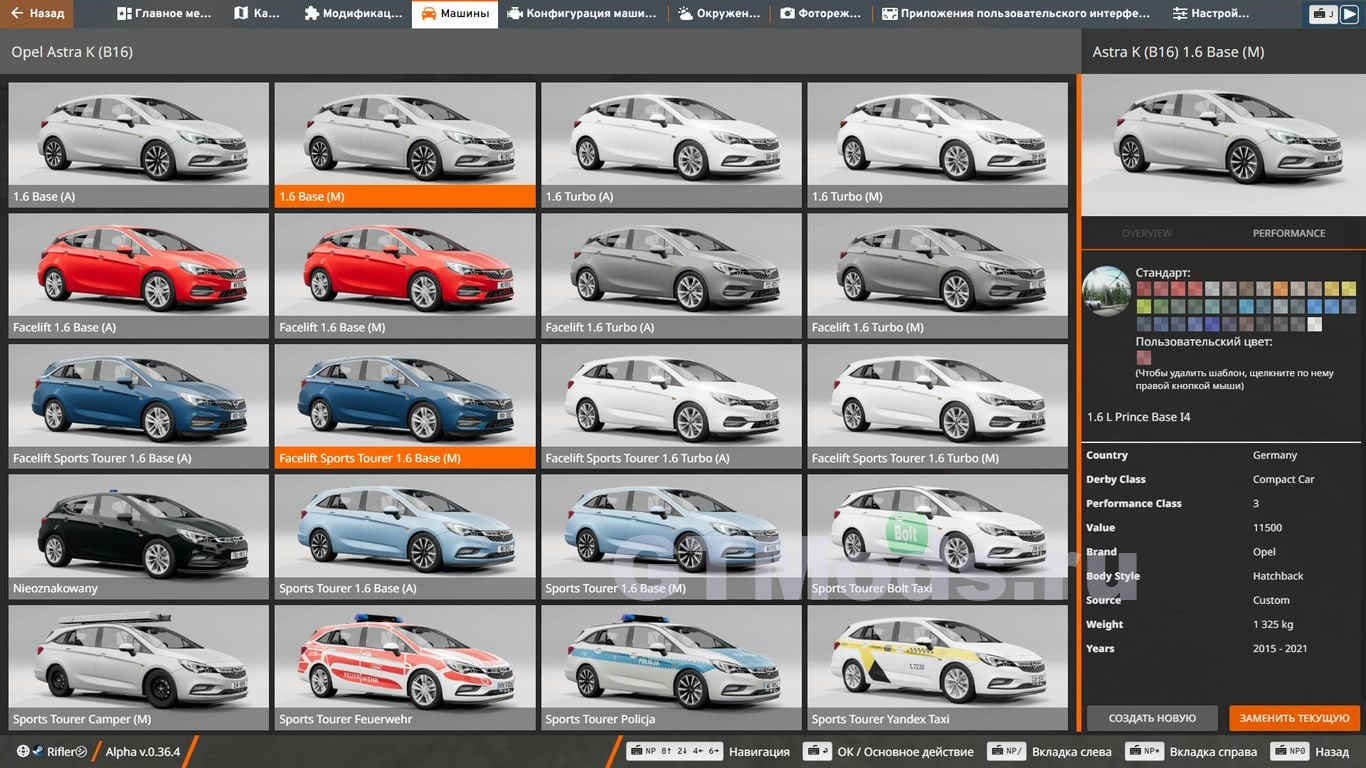
Task: Pick the lime green standard color swatch
Action: (x=1144, y=306)
